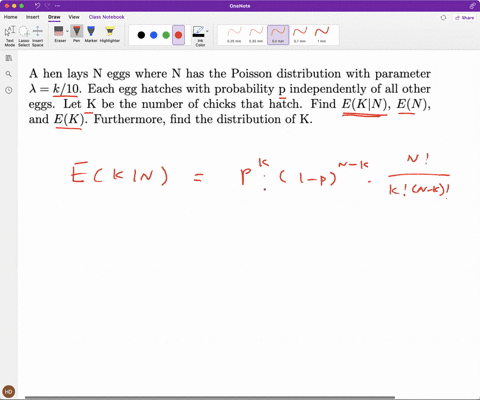
Task: Click the macOS green fullscreen button
Action: click(22, 6)
